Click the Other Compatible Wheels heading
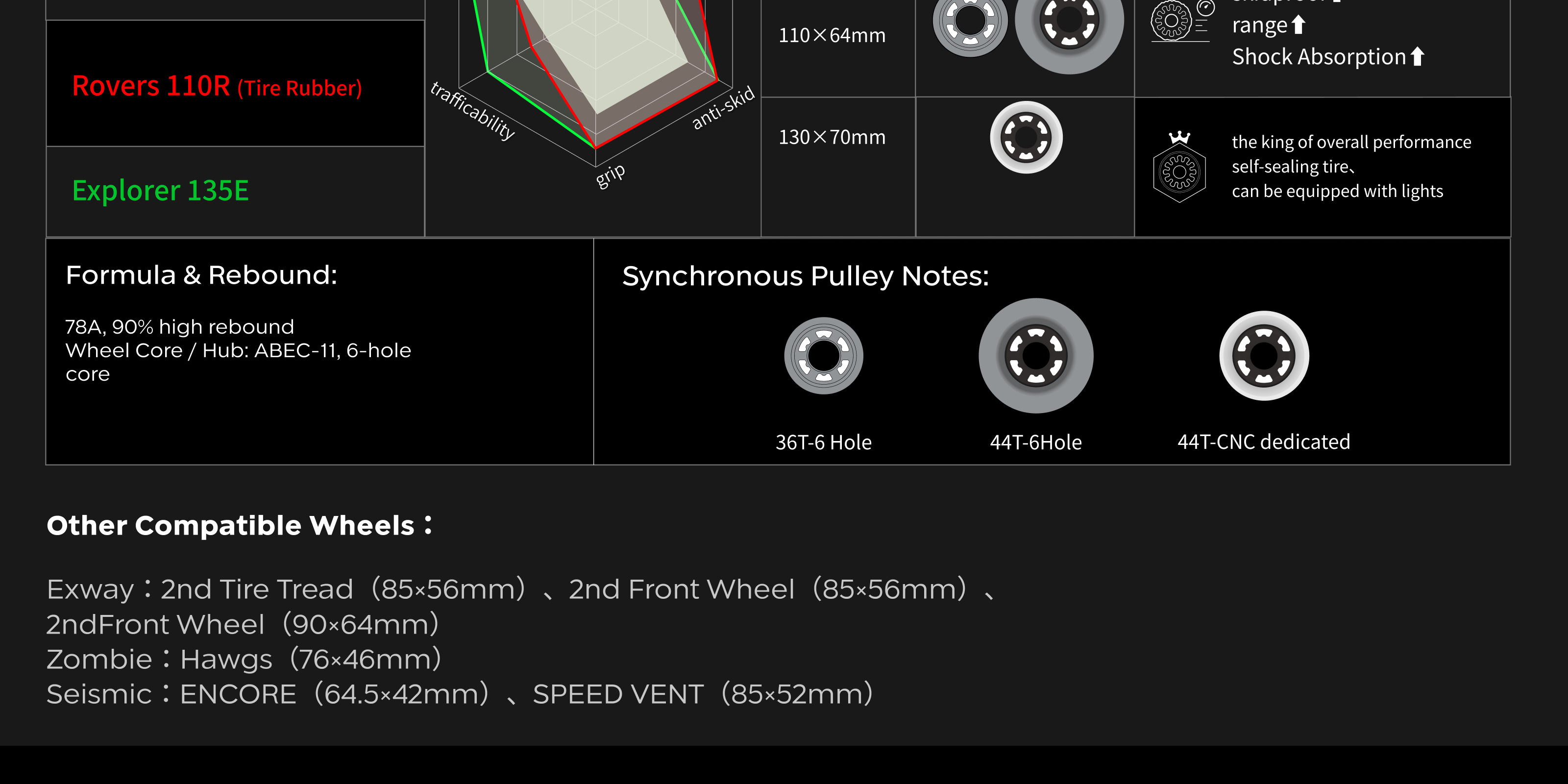The image size is (1568, 784). 240,525
